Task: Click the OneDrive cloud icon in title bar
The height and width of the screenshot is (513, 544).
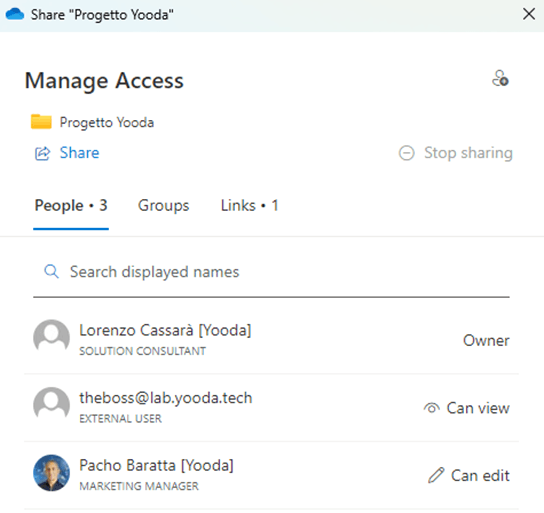Action: coord(15,15)
